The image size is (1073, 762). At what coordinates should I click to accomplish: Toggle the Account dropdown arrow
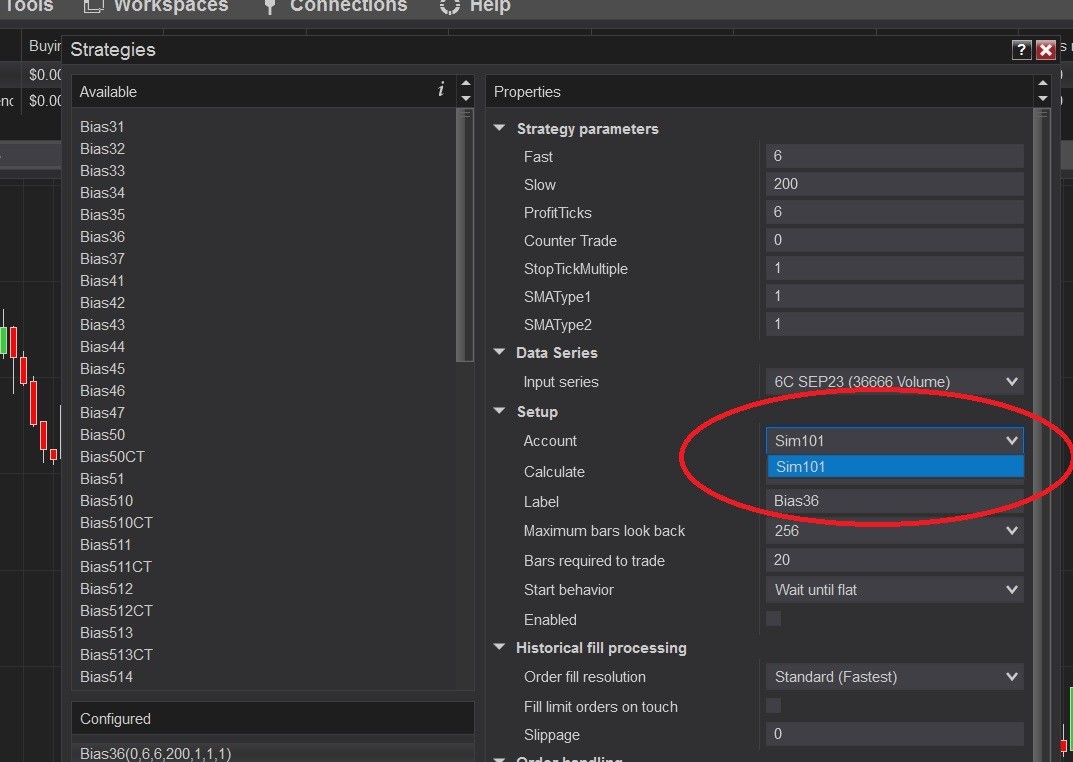tap(1011, 441)
